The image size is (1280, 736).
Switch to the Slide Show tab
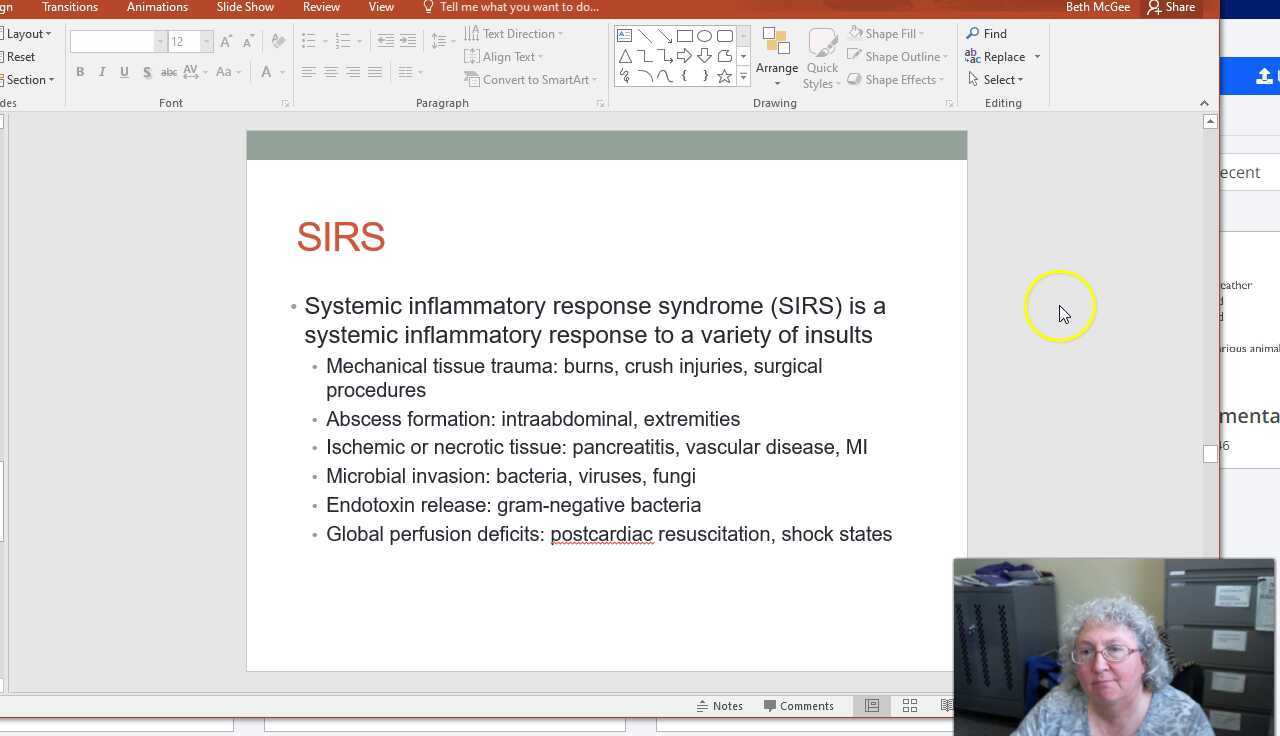tap(244, 7)
